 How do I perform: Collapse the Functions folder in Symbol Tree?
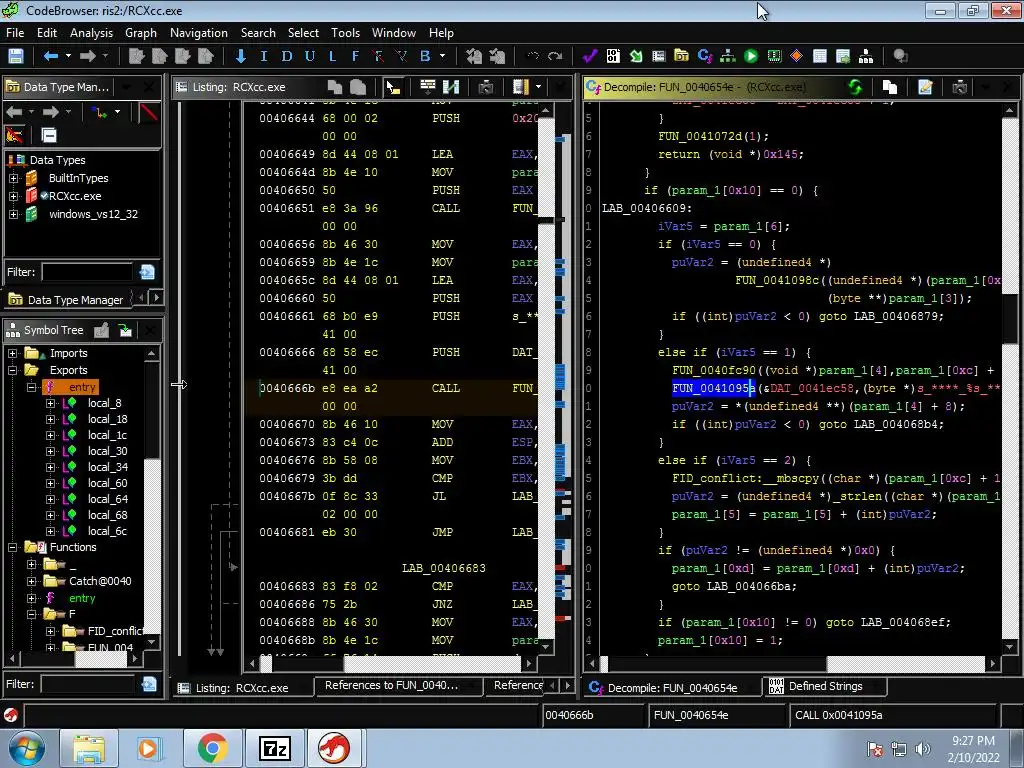pos(12,547)
